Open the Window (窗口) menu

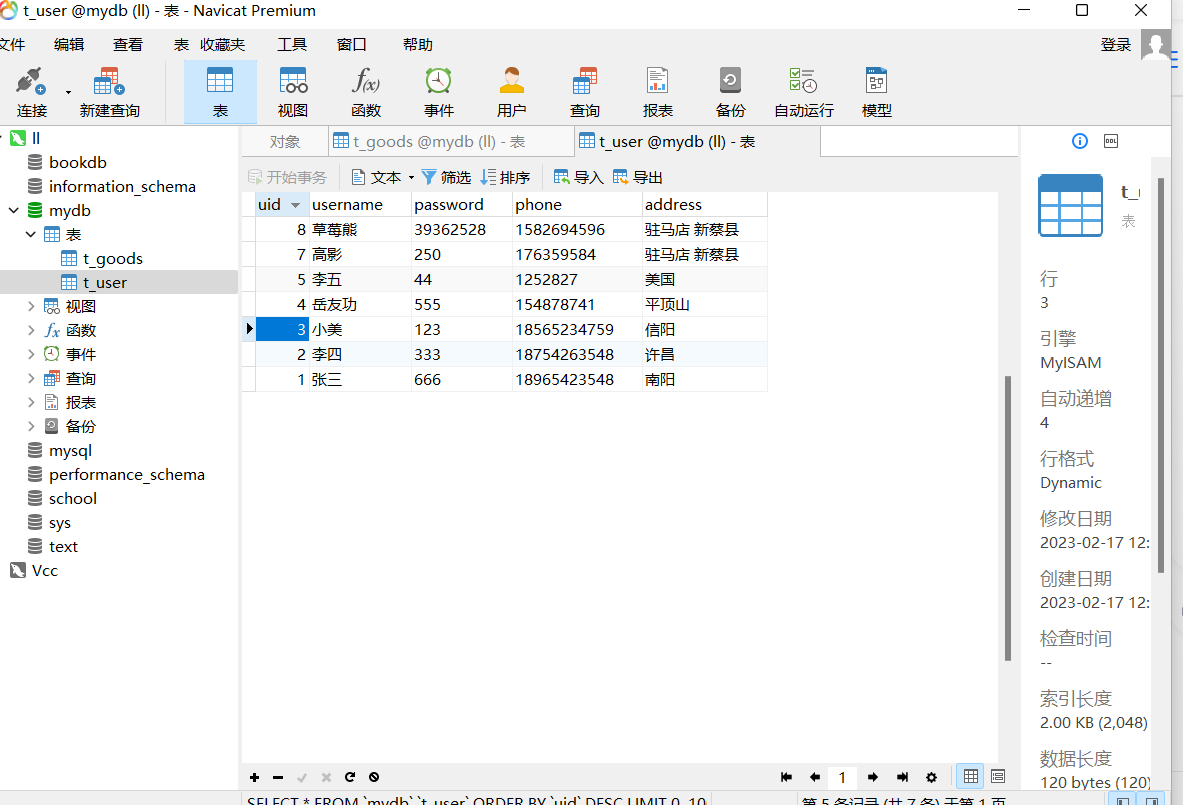click(352, 45)
